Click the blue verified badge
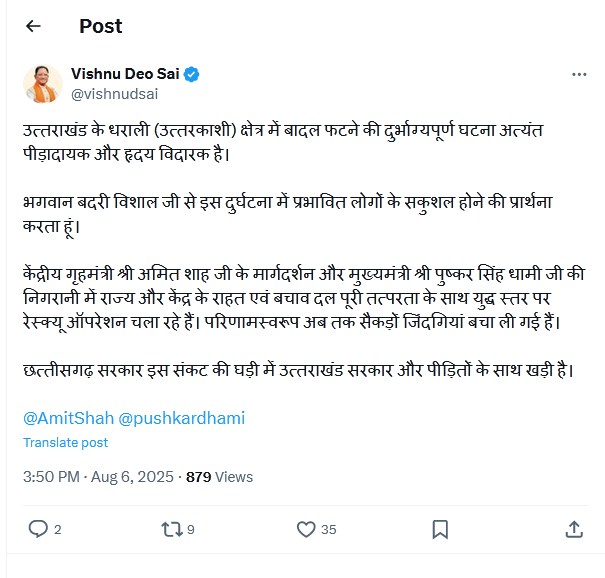The height and width of the screenshot is (578, 605). (191, 74)
